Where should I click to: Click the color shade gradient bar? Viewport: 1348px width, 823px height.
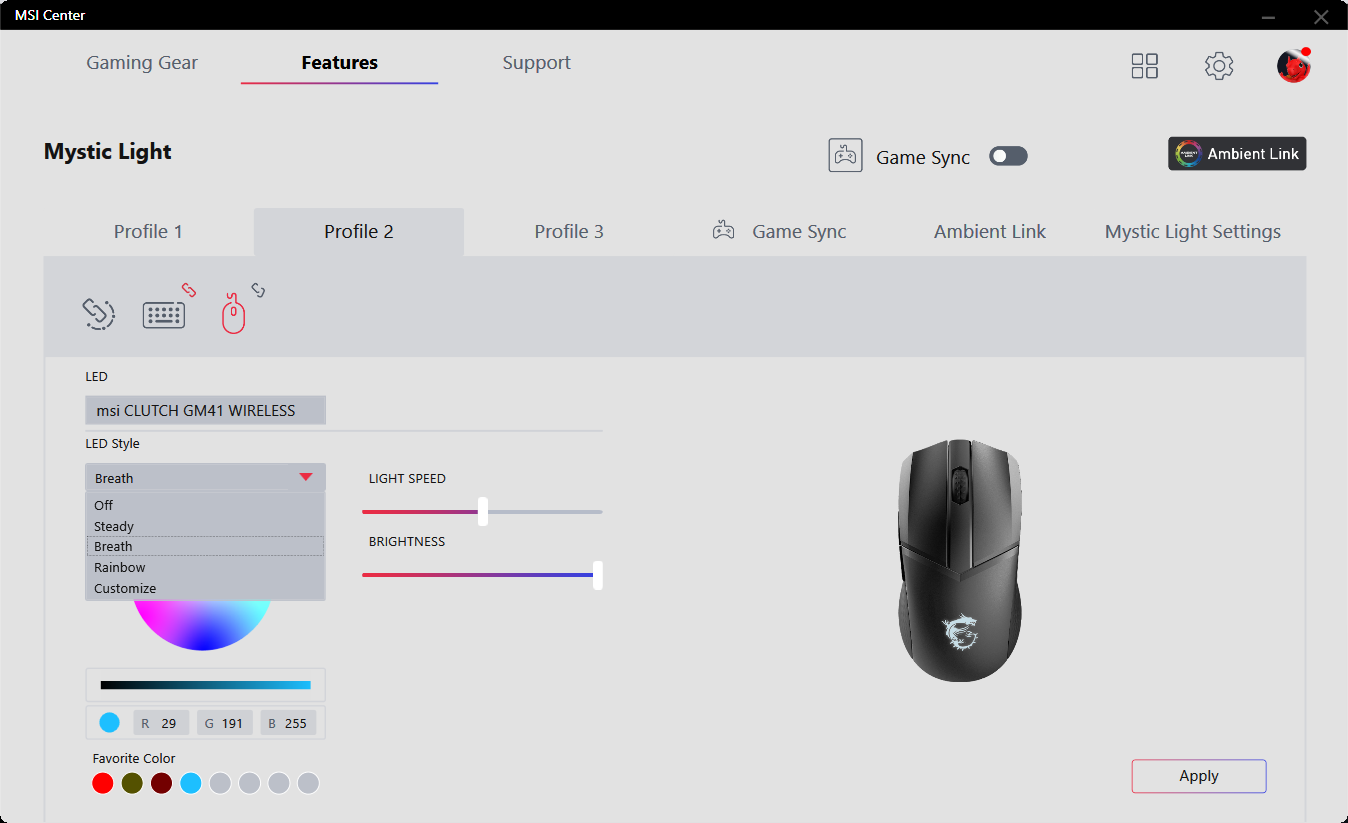pos(206,685)
